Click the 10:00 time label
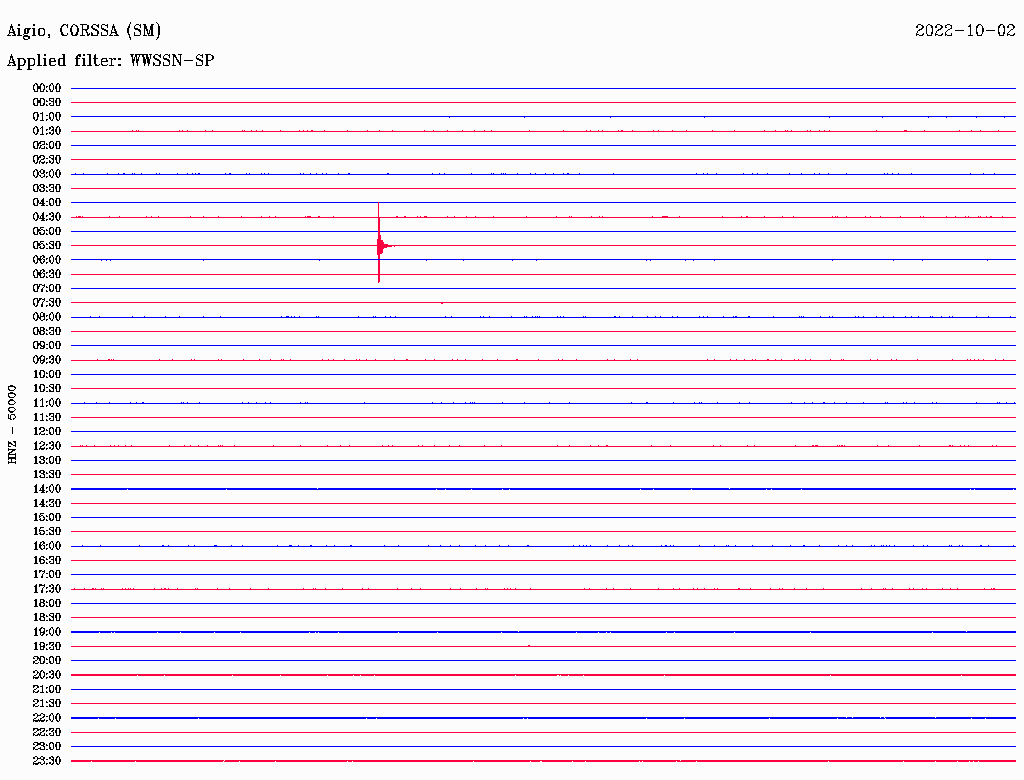Screen dimensions: 1024x780 47,374
